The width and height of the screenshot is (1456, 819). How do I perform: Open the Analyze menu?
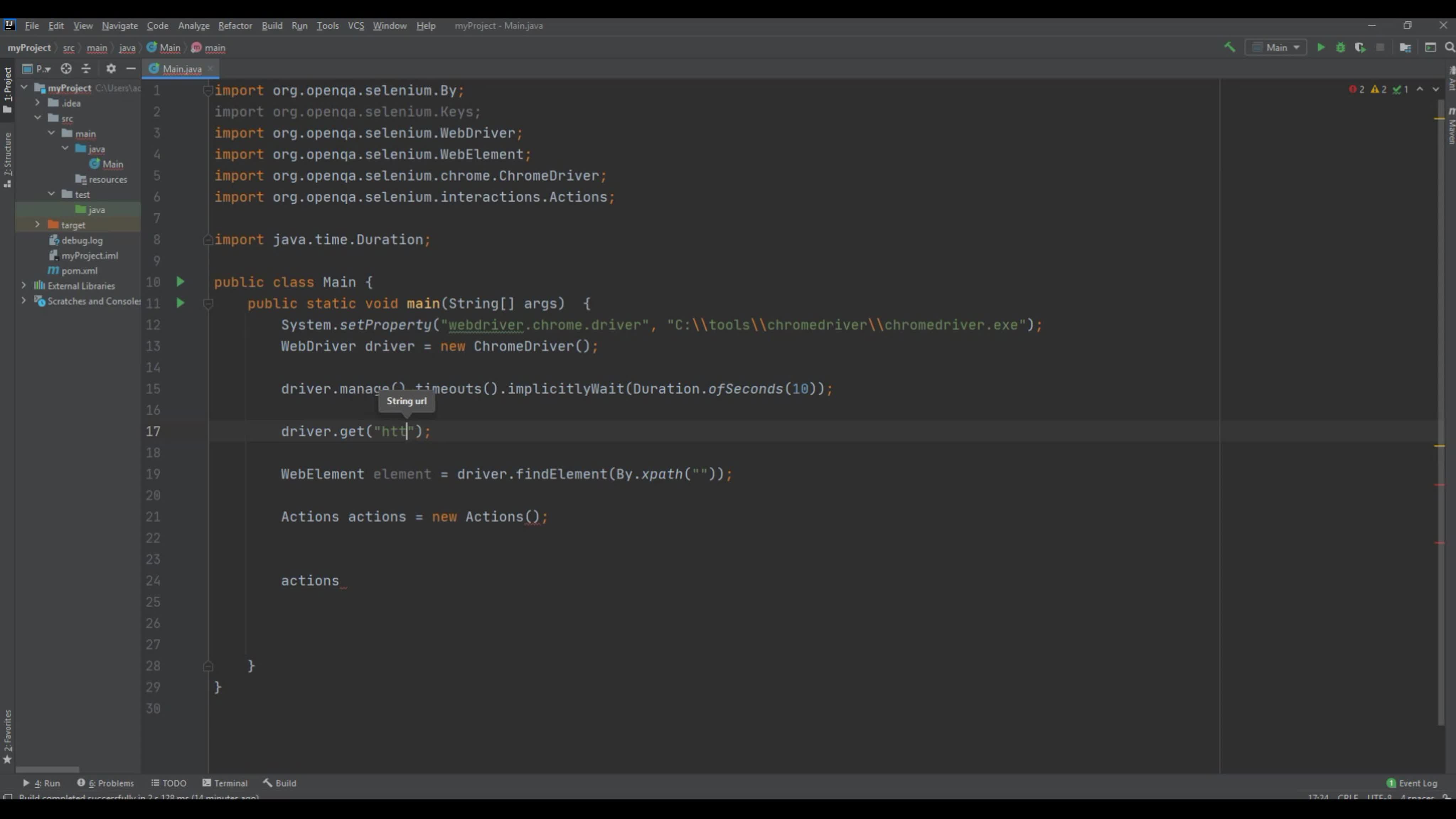(x=194, y=26)
